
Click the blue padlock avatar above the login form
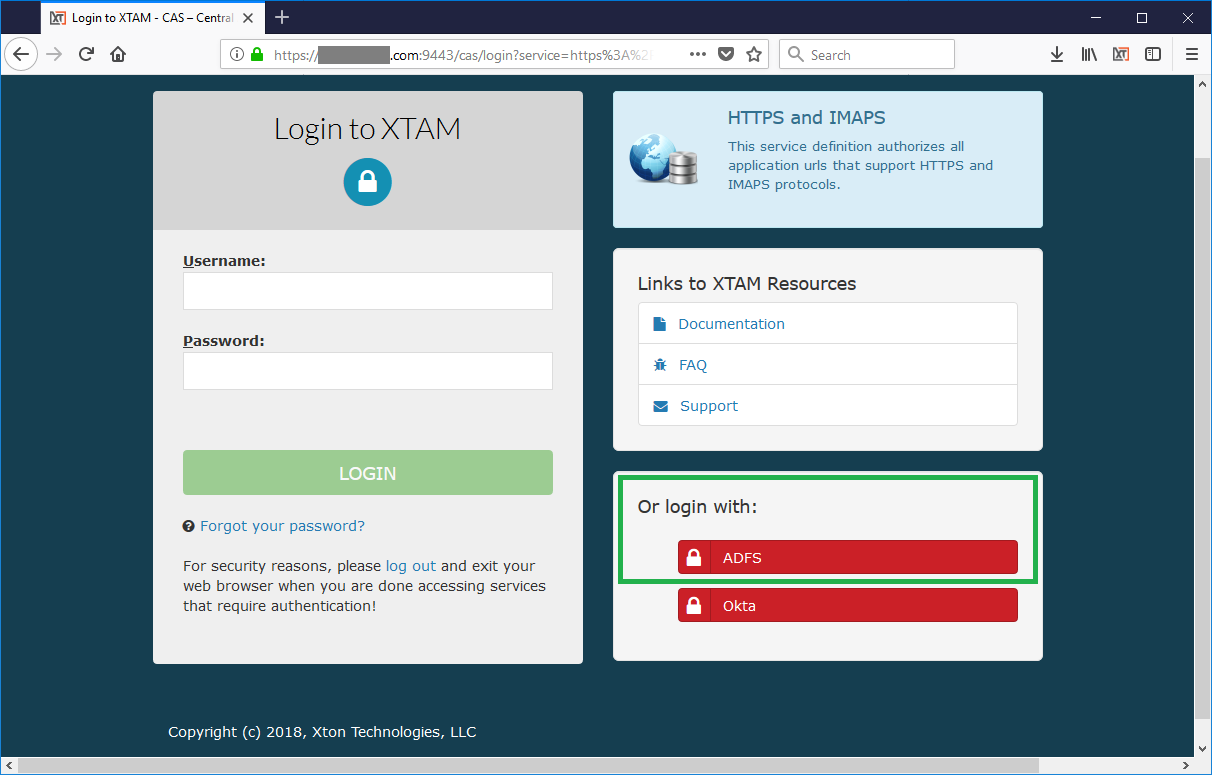coord(367,182)
